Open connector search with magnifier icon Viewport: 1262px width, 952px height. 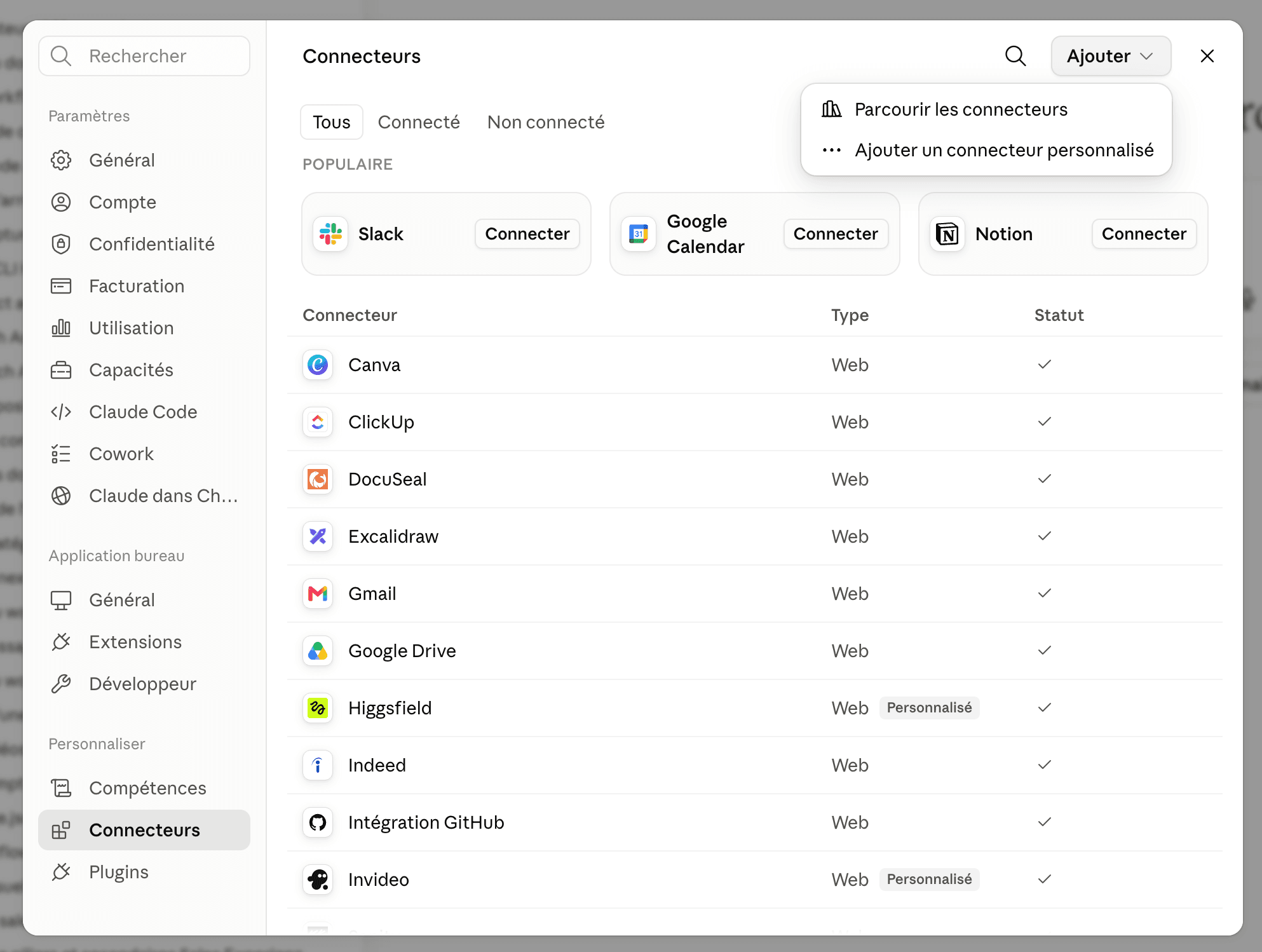(x=1015, y=56)
